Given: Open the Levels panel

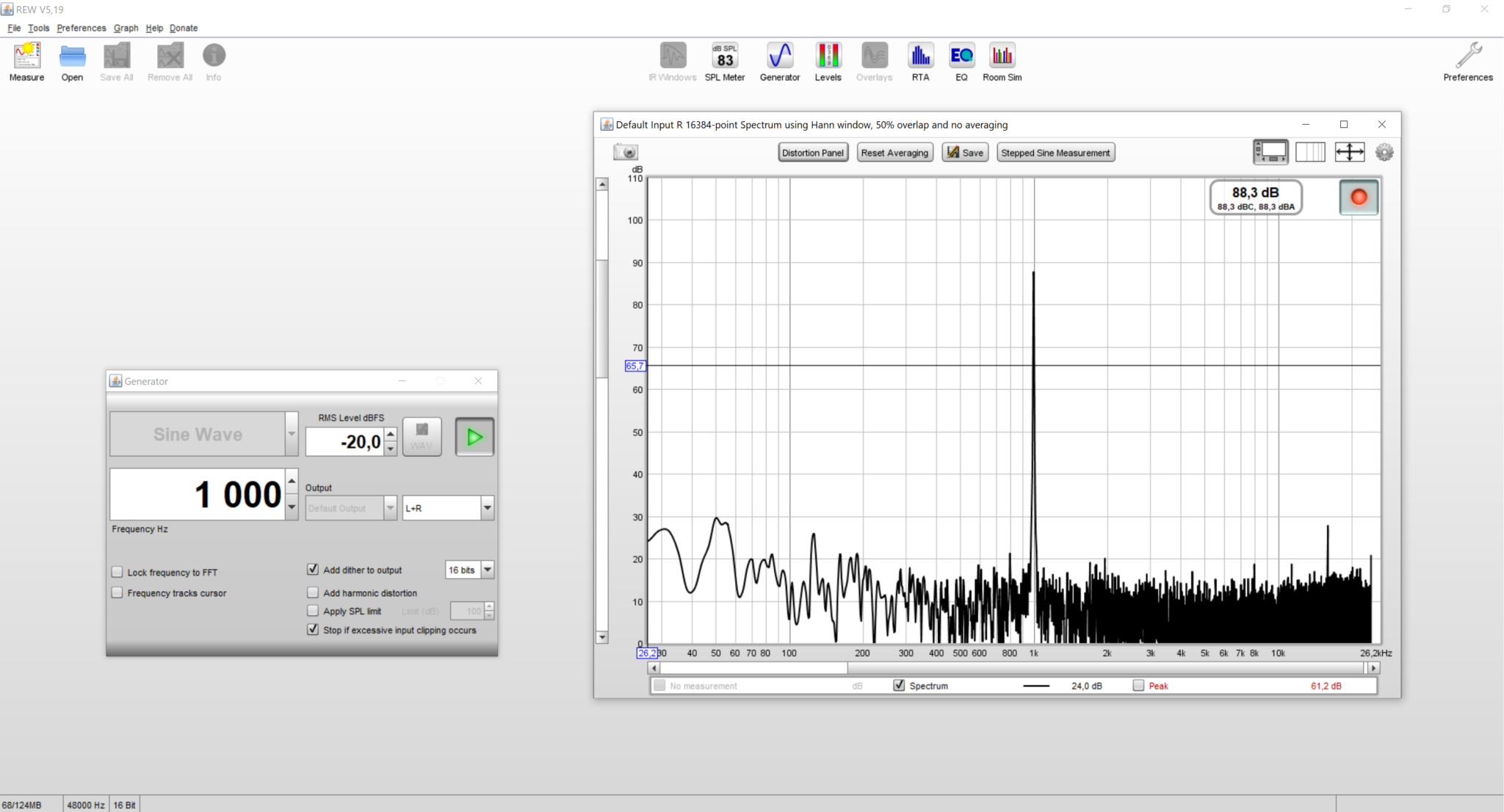Looking at the screenshot, I should pyautogui.click(x=827, y=59).
